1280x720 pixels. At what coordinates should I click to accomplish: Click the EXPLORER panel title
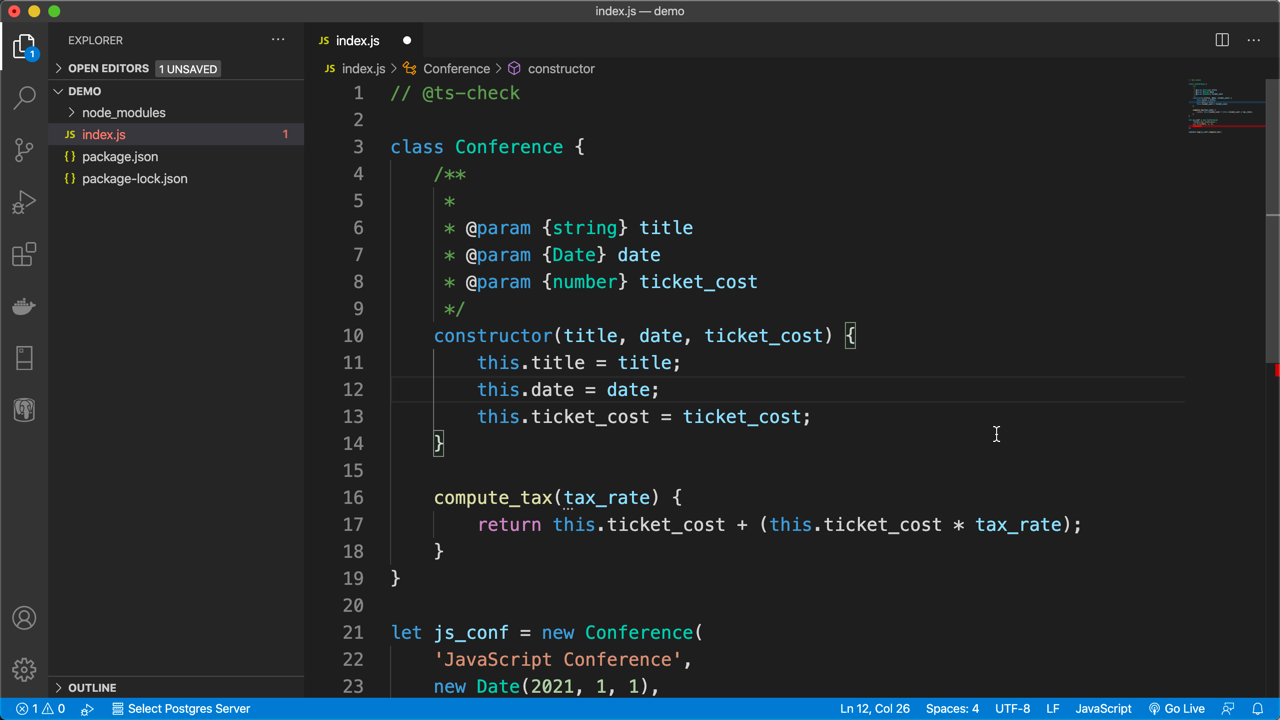coord(95,40)
